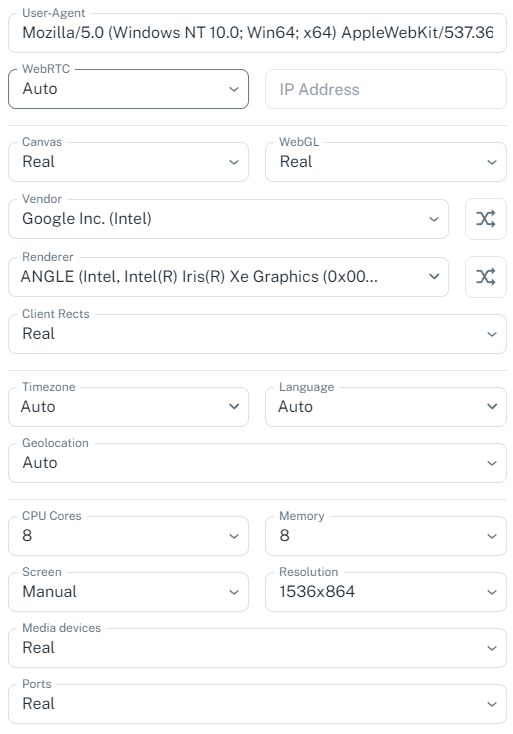The height and width of the screenshot is (734, 513).
Task: Open the Timezone dropdown
Action: (x=128, y=407)
